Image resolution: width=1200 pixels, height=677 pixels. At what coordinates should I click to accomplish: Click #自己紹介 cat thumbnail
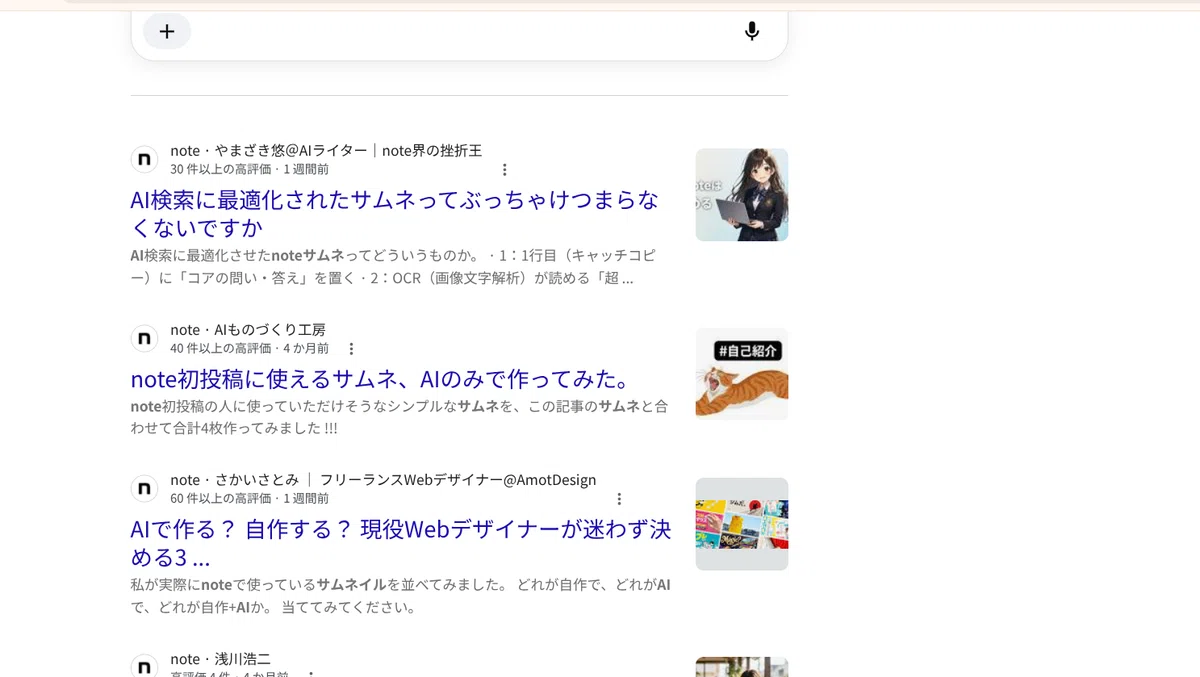click(742, 374)
